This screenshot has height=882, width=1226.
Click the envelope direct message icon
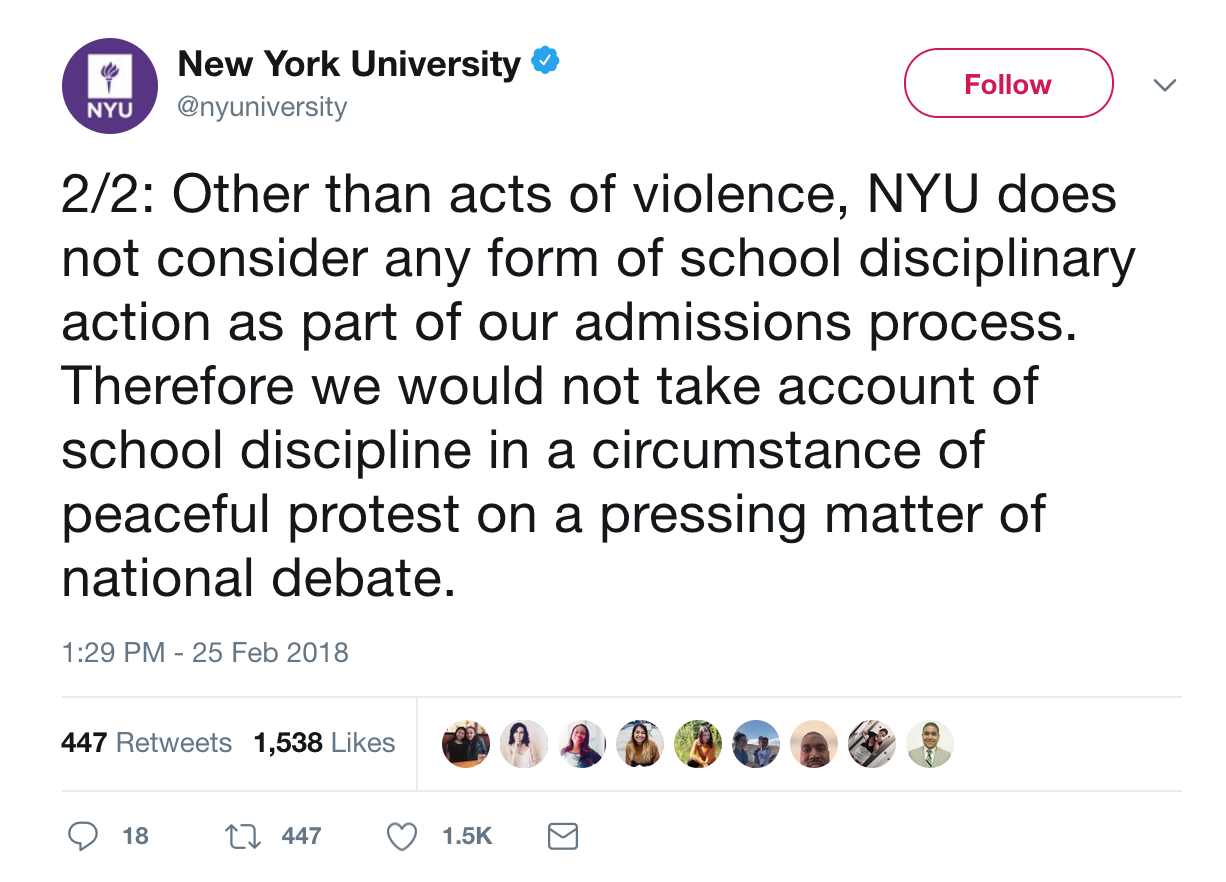[x=564, y=836]
